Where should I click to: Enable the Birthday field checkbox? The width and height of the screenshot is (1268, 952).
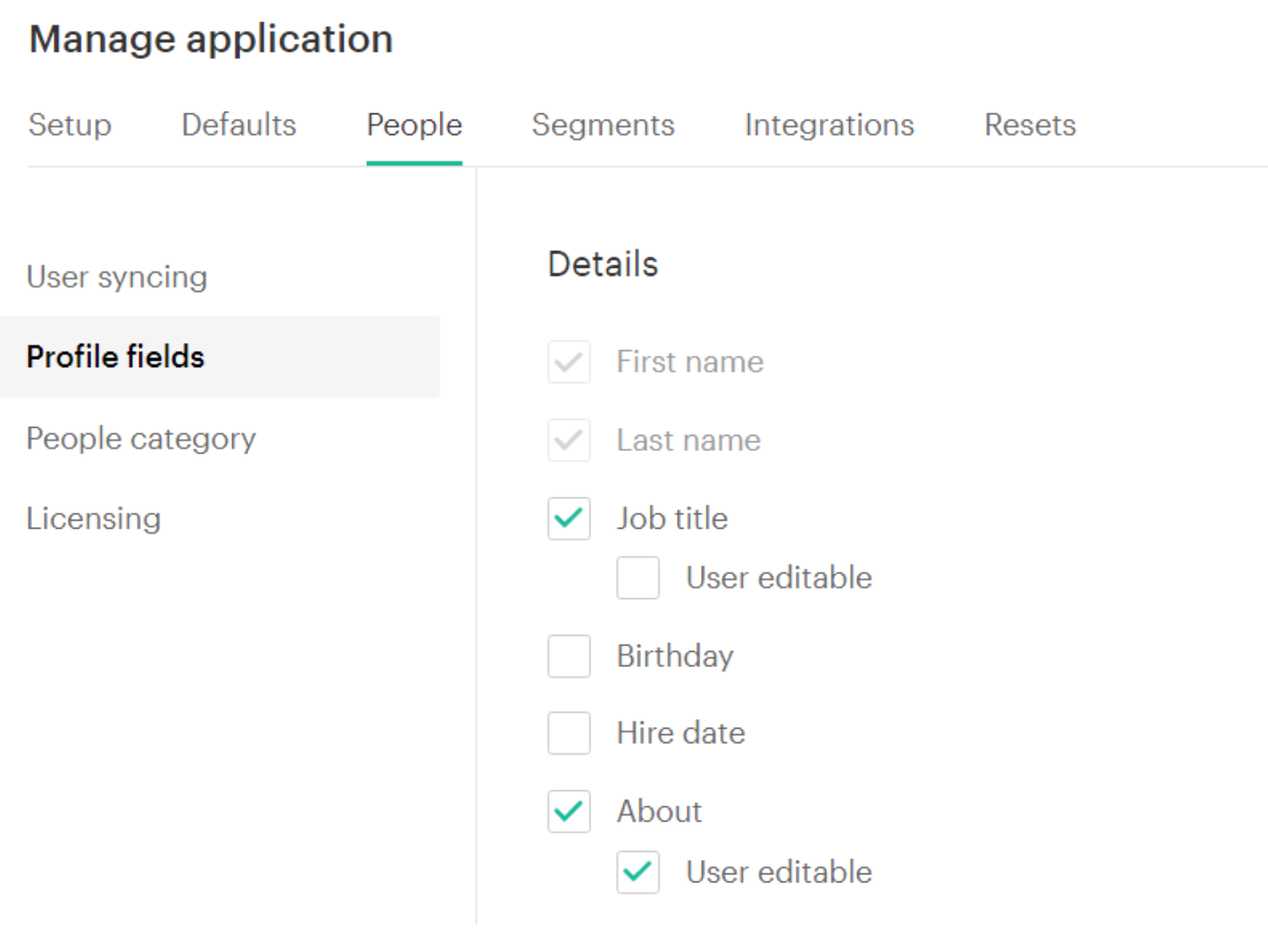[x=569, y=656]
